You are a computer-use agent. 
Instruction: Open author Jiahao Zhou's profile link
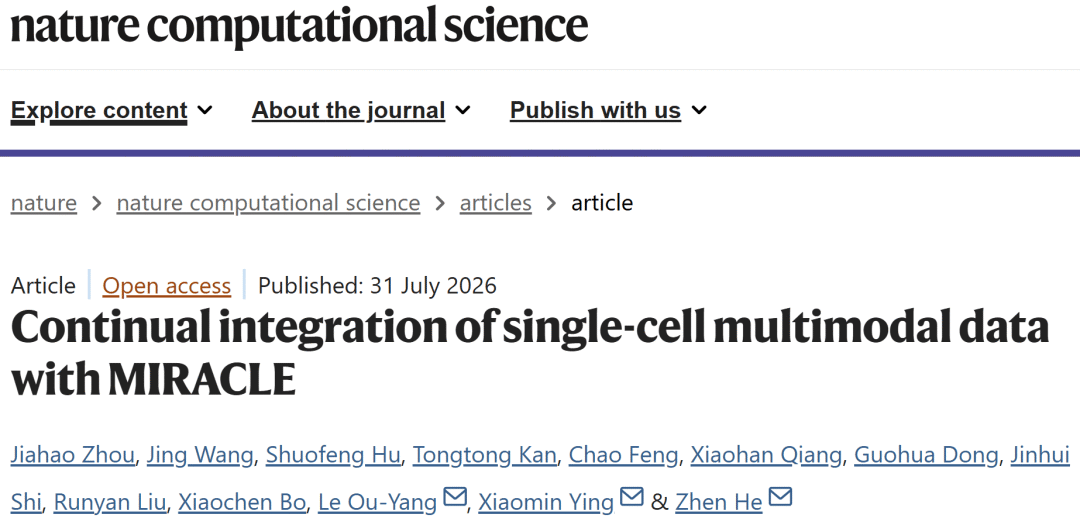72,455
